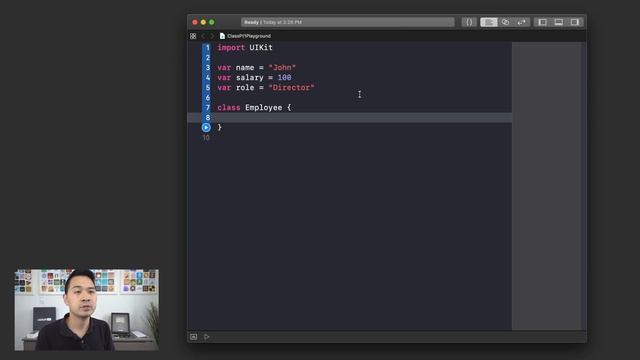This screenshot has height=360, width=640.
Task: Click line number 3 in the gutter
Action: coord(207,68)
